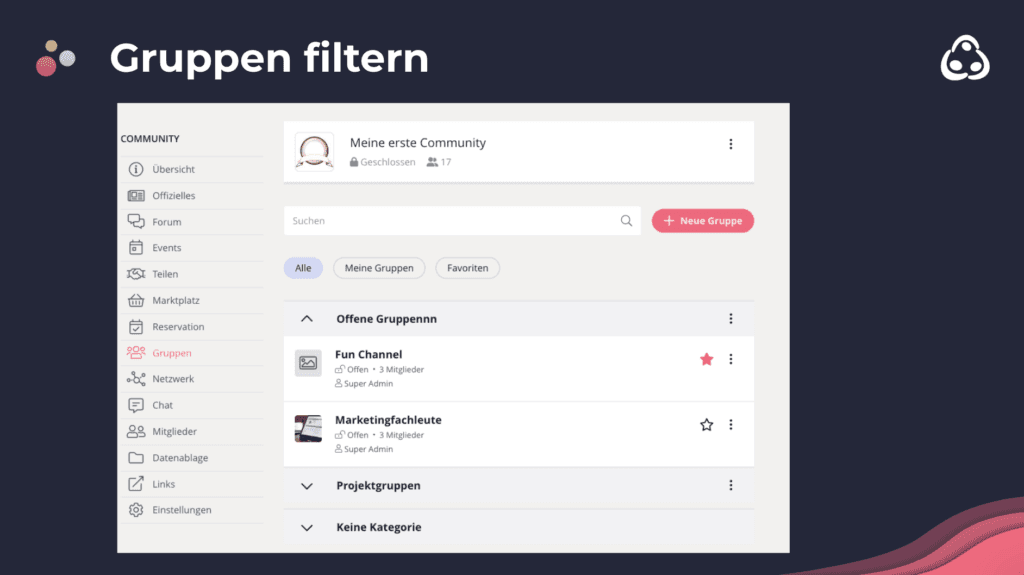Click the logo in the slide's top-right corner
This screenshot has height=575, width=1024.
tap(965, 58)
